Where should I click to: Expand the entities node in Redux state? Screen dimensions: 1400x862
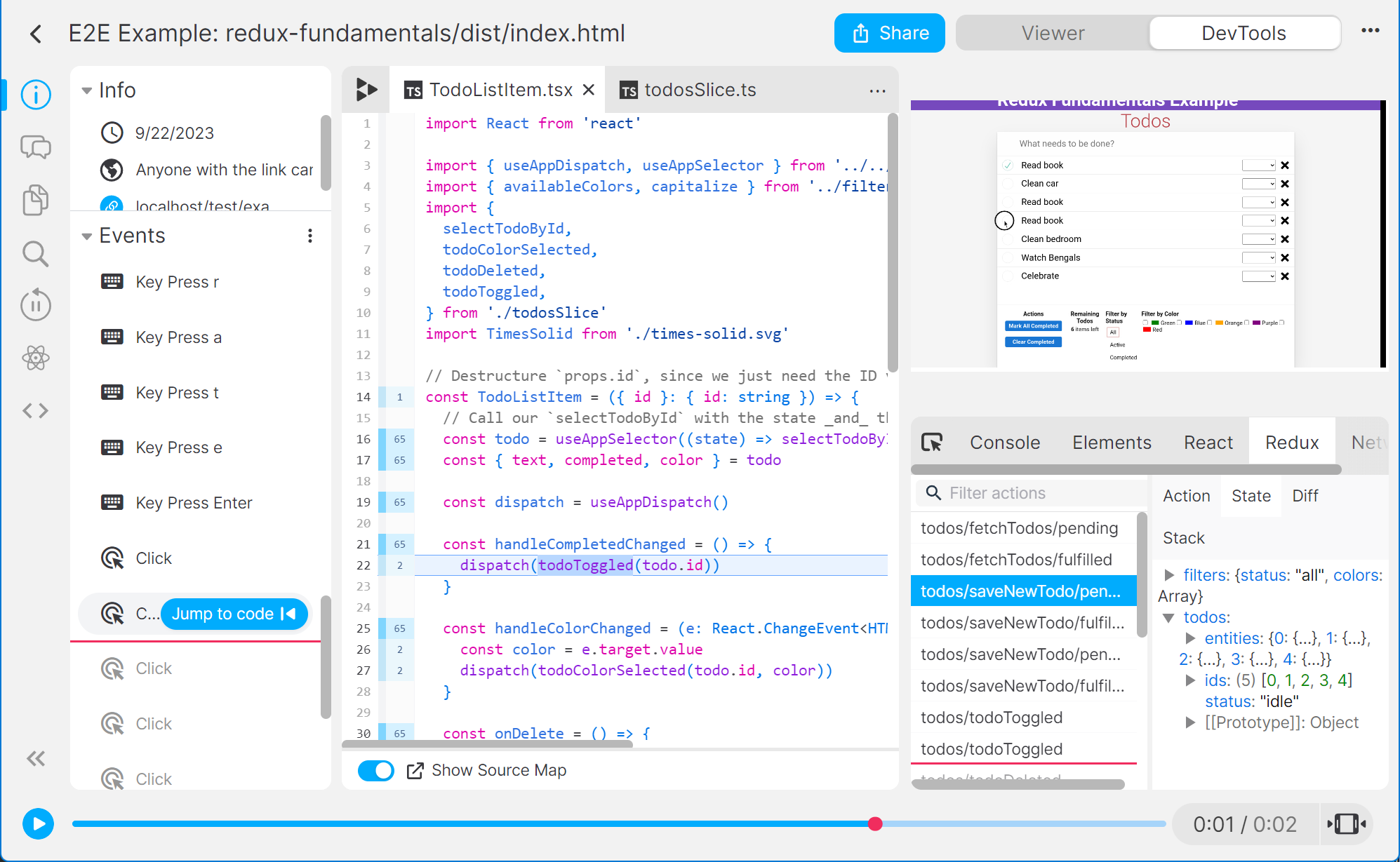(x=1191, y=638)
